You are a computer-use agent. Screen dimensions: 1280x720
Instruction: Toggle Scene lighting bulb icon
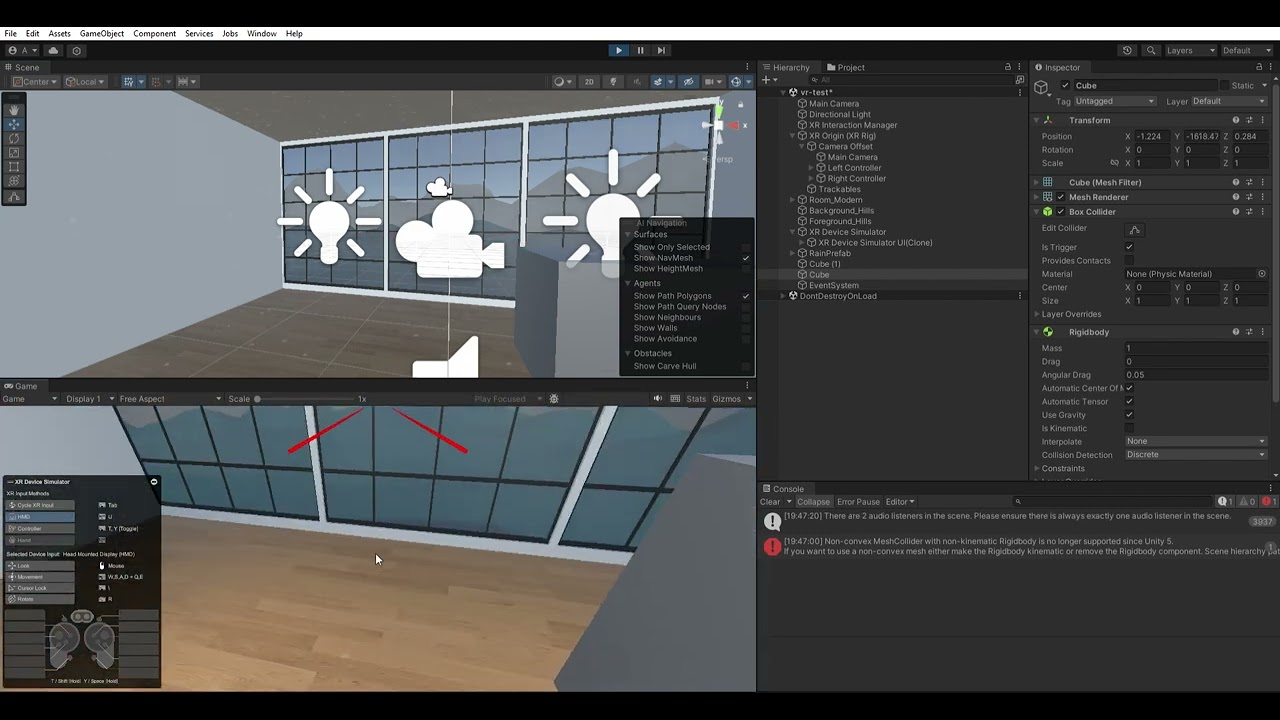[613, 82]
